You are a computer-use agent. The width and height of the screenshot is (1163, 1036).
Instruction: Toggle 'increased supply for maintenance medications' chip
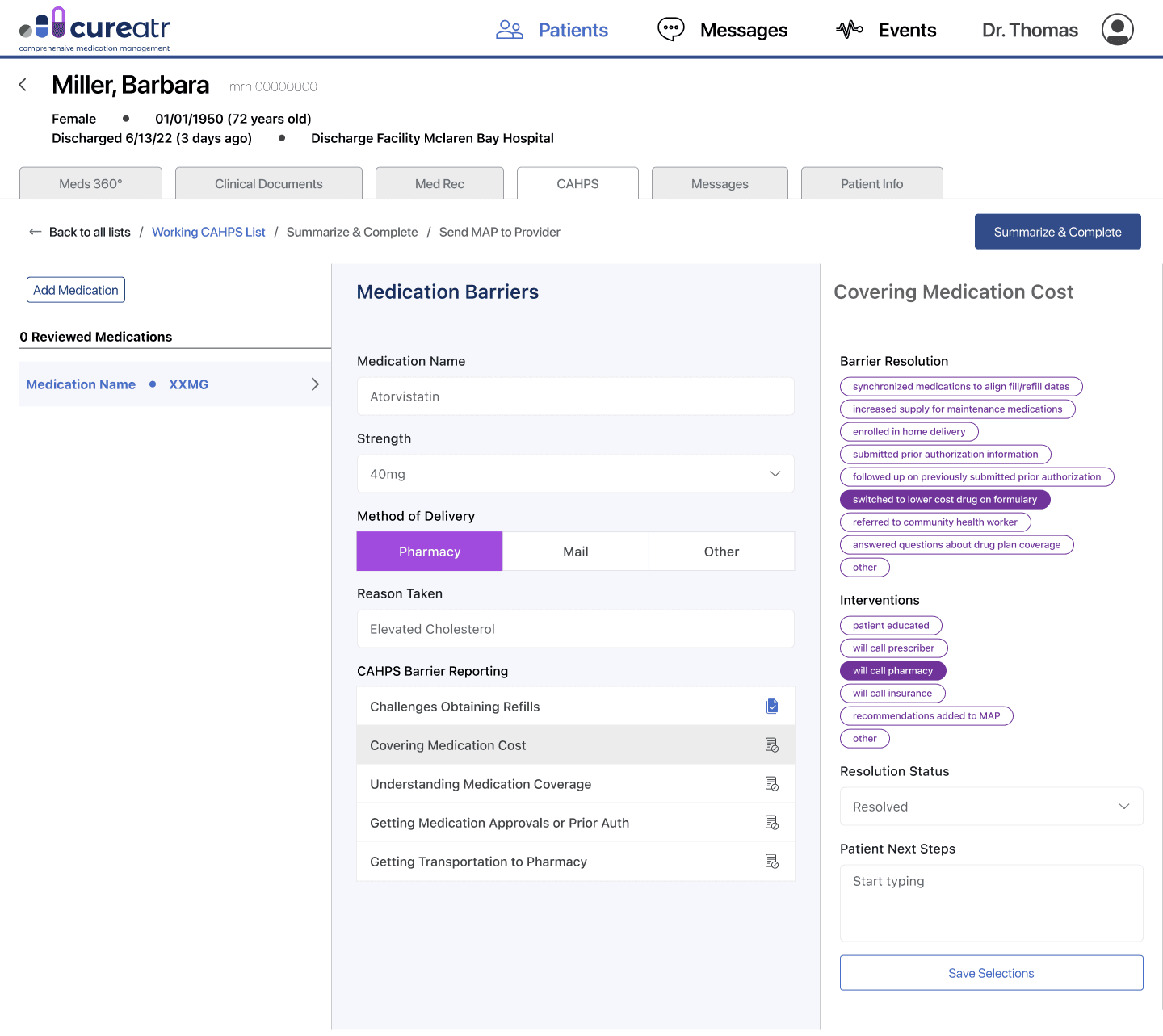pos(958,409)
